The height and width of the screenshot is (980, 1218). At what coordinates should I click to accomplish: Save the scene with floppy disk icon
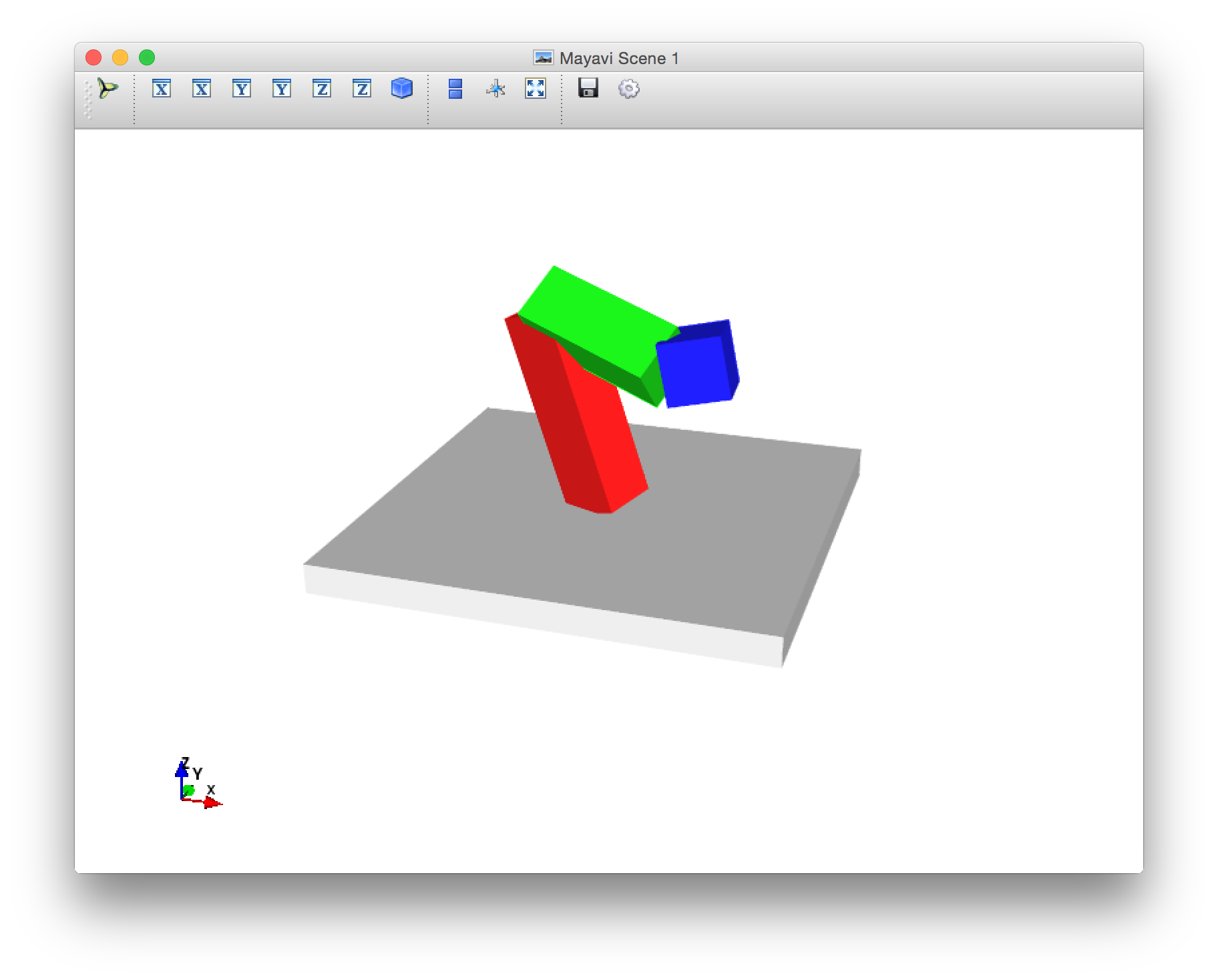(x=588, y=88)
